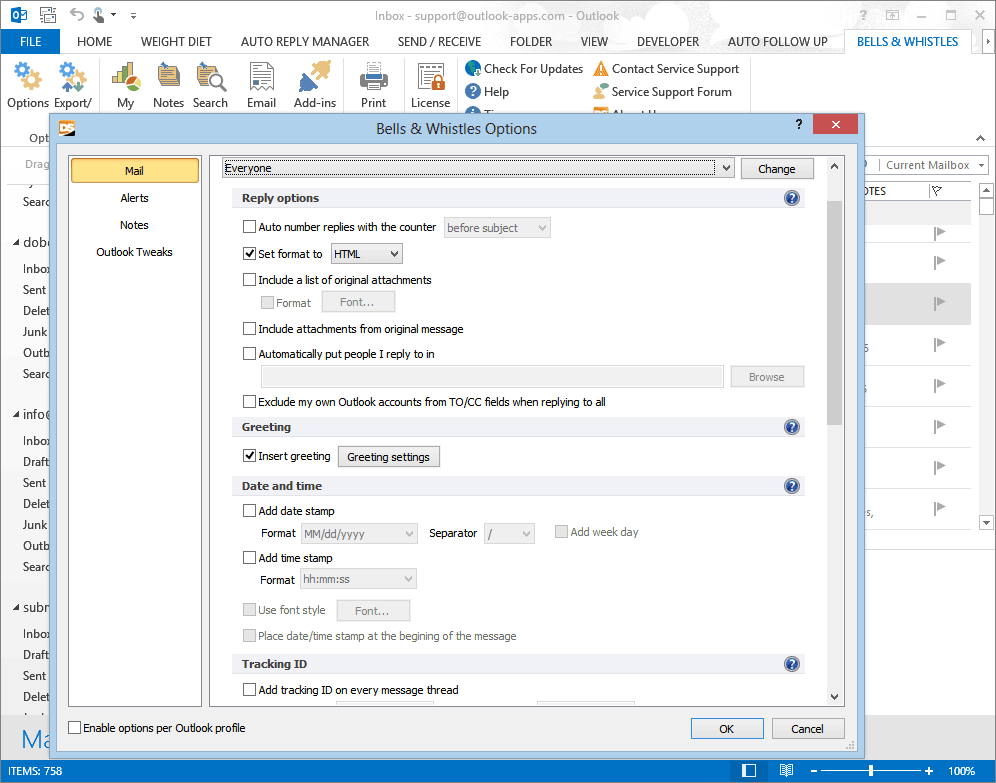Screen dimensions: 996x783
Task: Uncheck the Set format to checkbox
Action: (250, 253)
